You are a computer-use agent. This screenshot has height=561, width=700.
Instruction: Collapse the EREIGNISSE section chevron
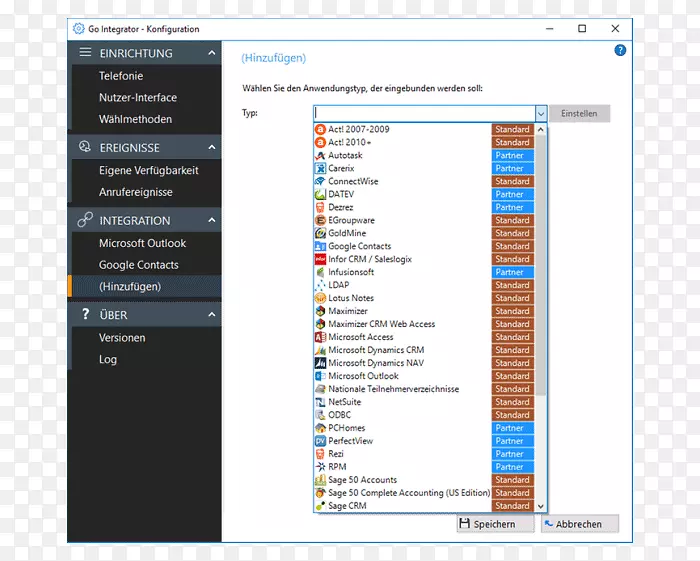[x=211, y=147]
